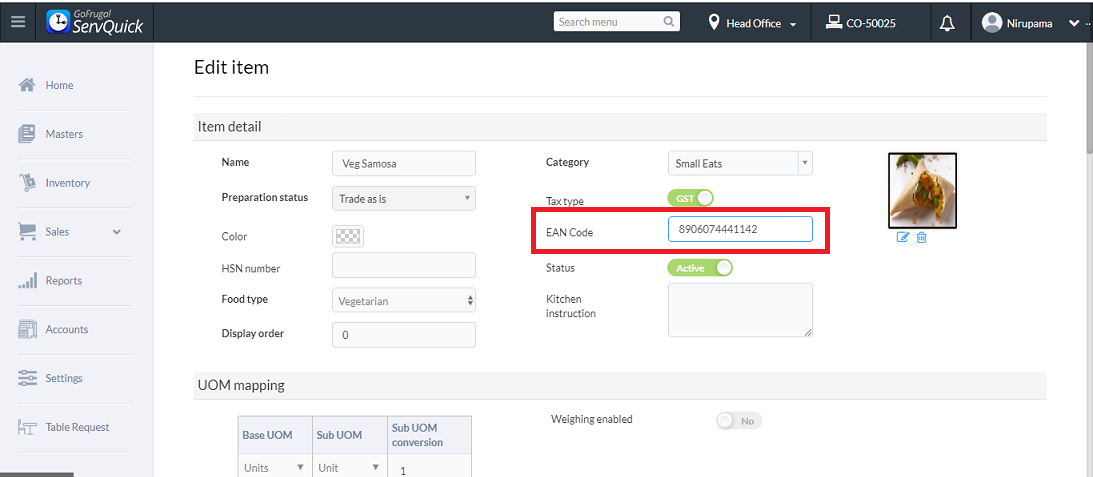The image size is (1093, 477).
Task: Open the hamburger menu icon
Action: [18, 22]
